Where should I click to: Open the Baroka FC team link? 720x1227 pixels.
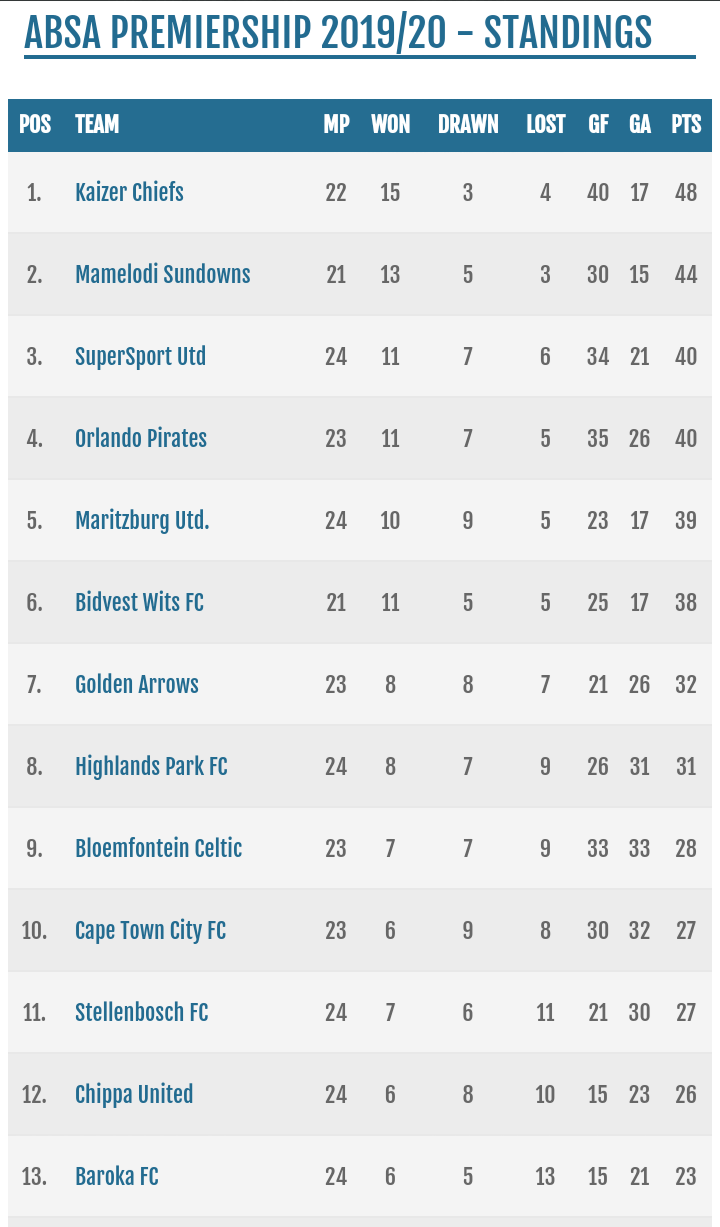[117, 1176]
